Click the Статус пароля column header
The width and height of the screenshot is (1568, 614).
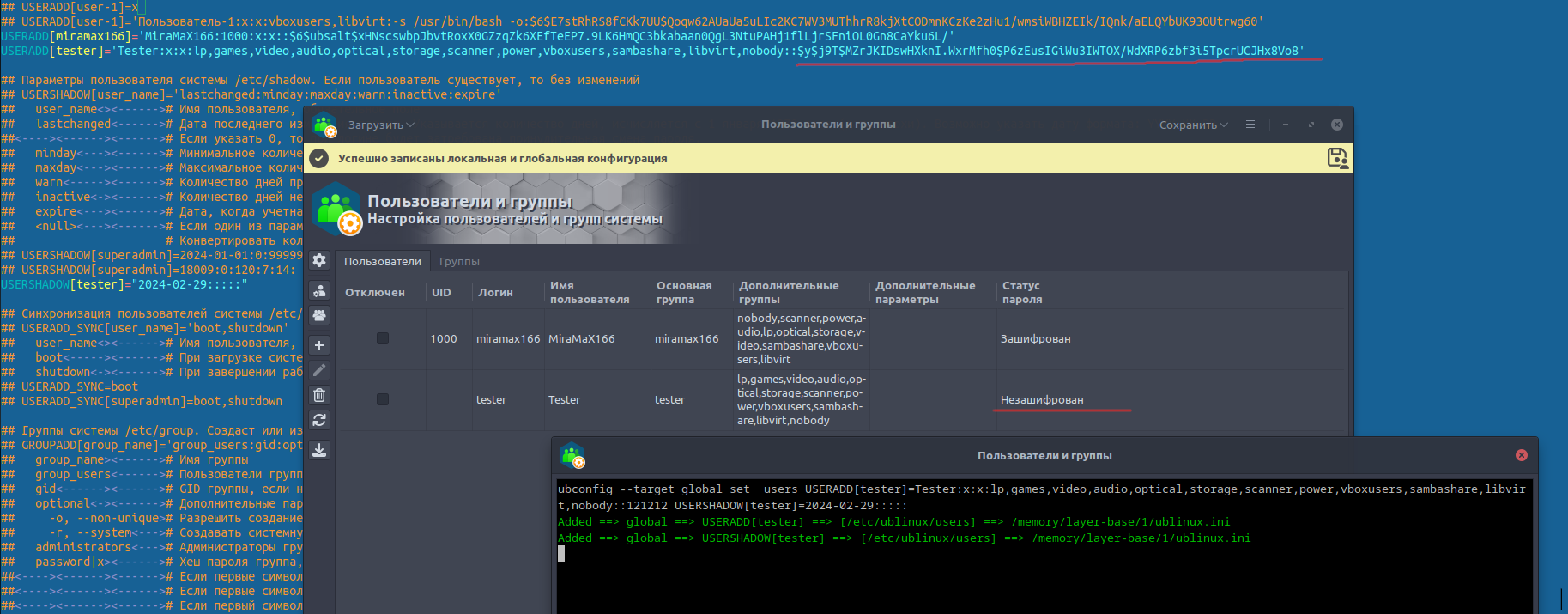click(1020, 292)
